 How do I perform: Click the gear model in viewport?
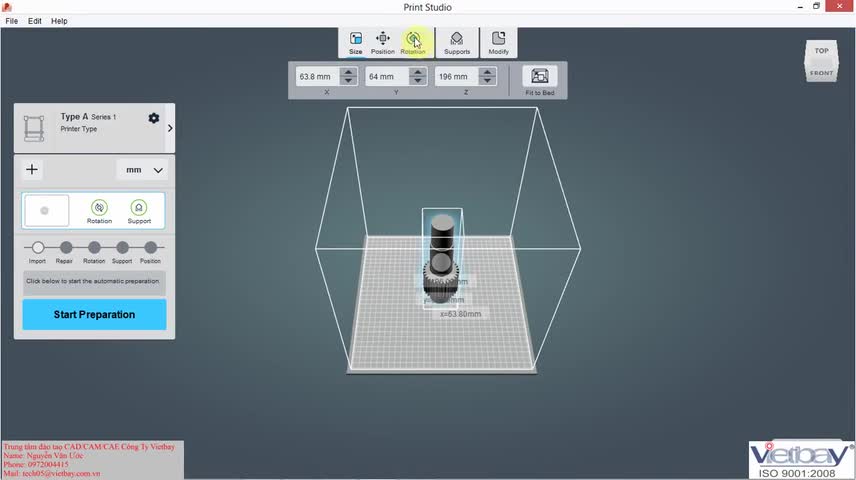(x=442, y=259)
